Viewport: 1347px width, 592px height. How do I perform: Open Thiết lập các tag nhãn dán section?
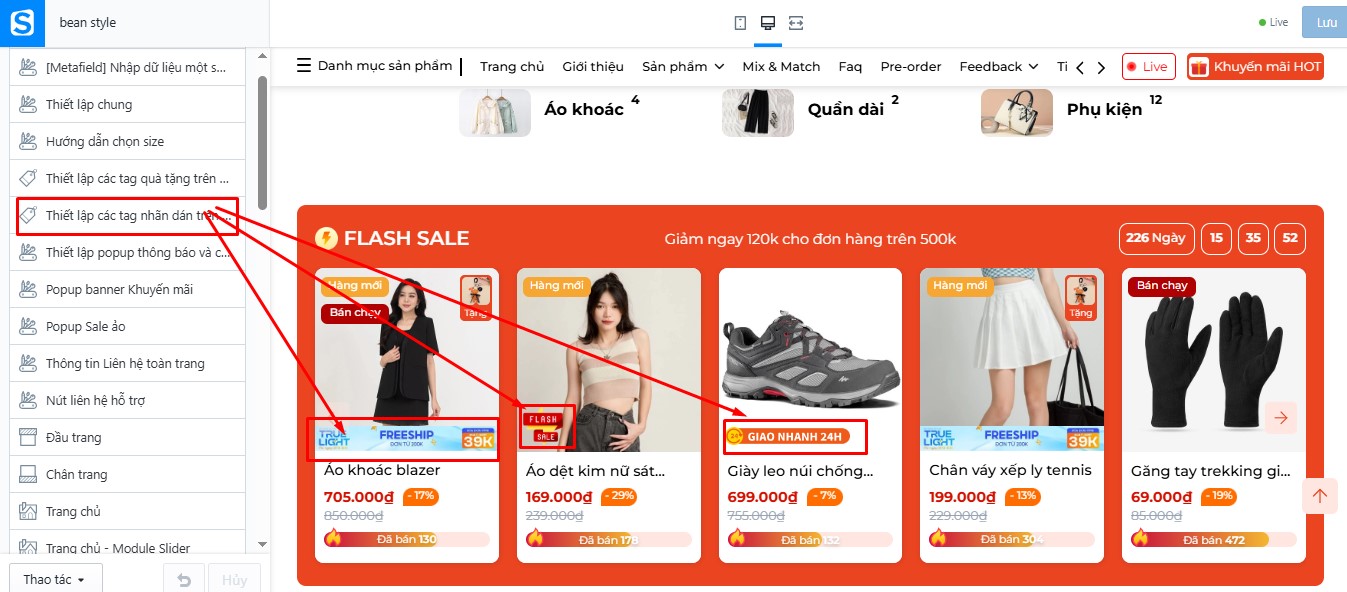(x=128, y=215)
